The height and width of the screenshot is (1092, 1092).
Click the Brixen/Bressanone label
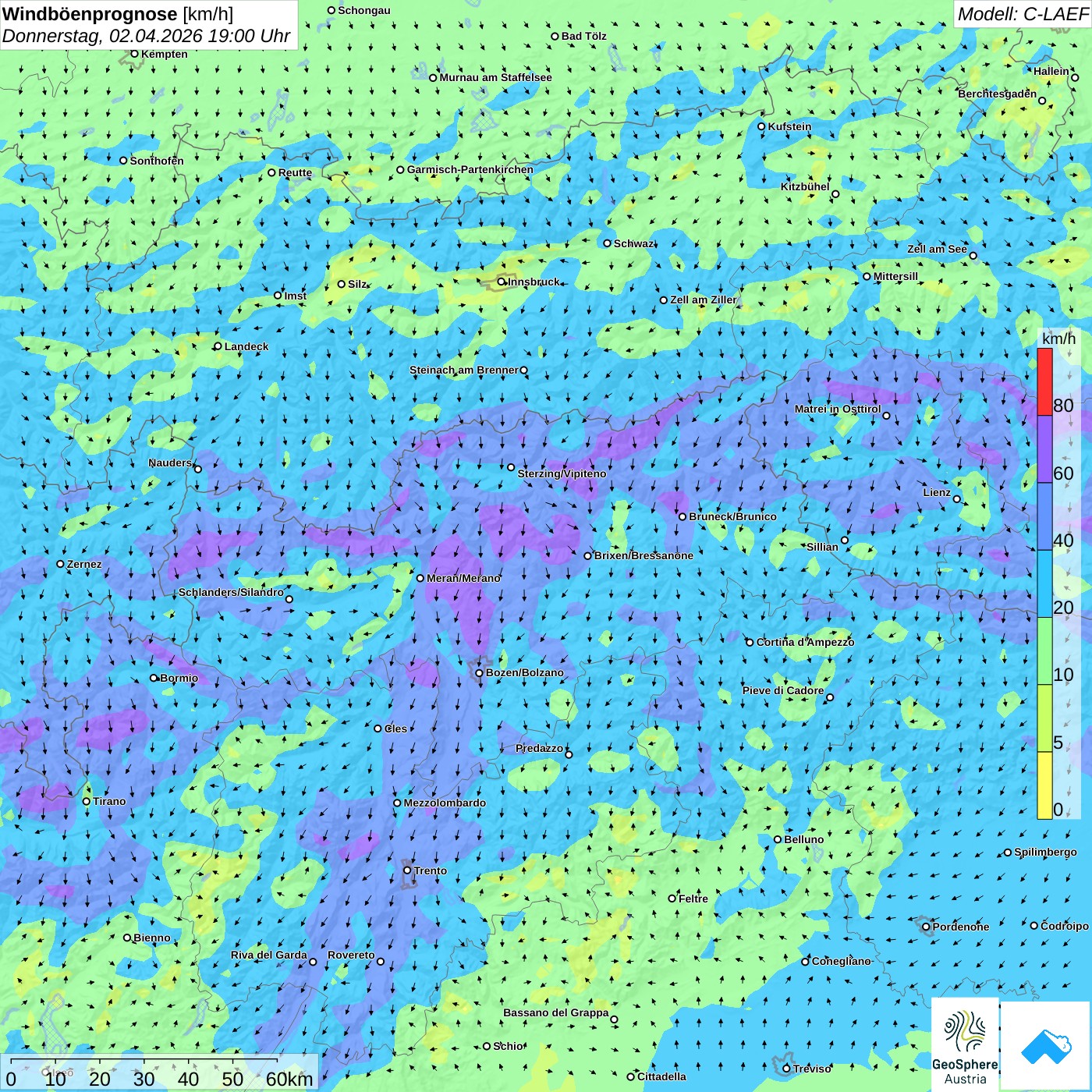pyautogui.click(x=643, y=555)
